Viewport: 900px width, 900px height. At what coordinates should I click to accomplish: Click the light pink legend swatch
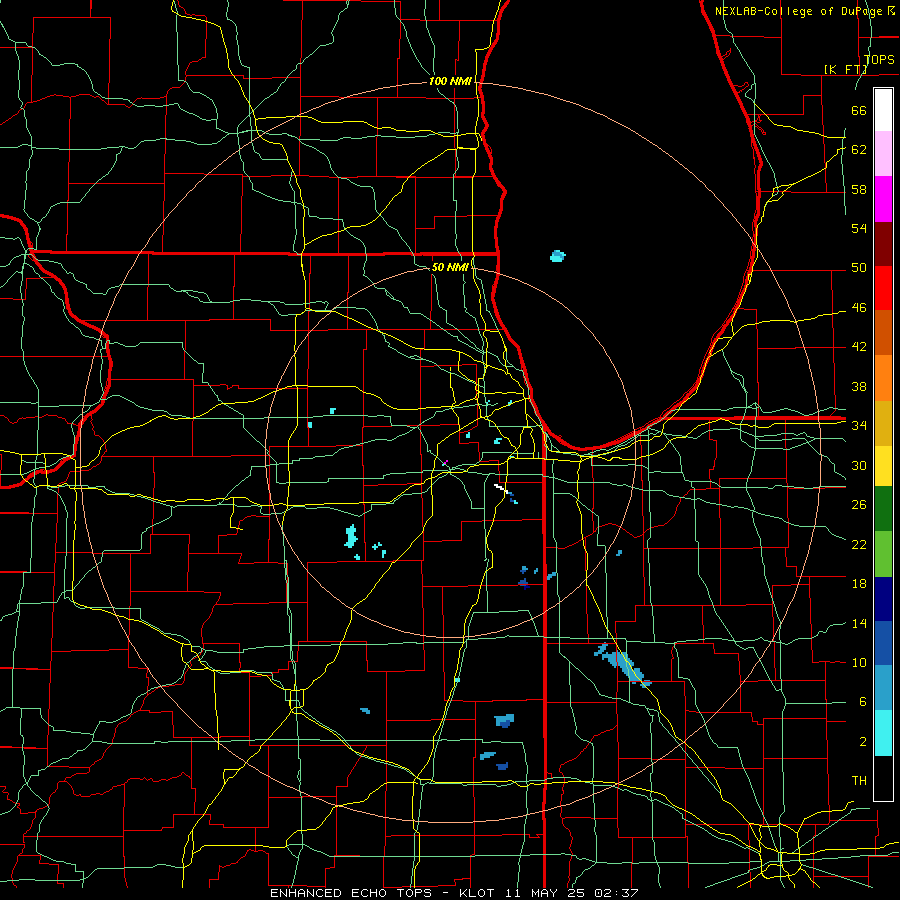[x=883, y=154]
